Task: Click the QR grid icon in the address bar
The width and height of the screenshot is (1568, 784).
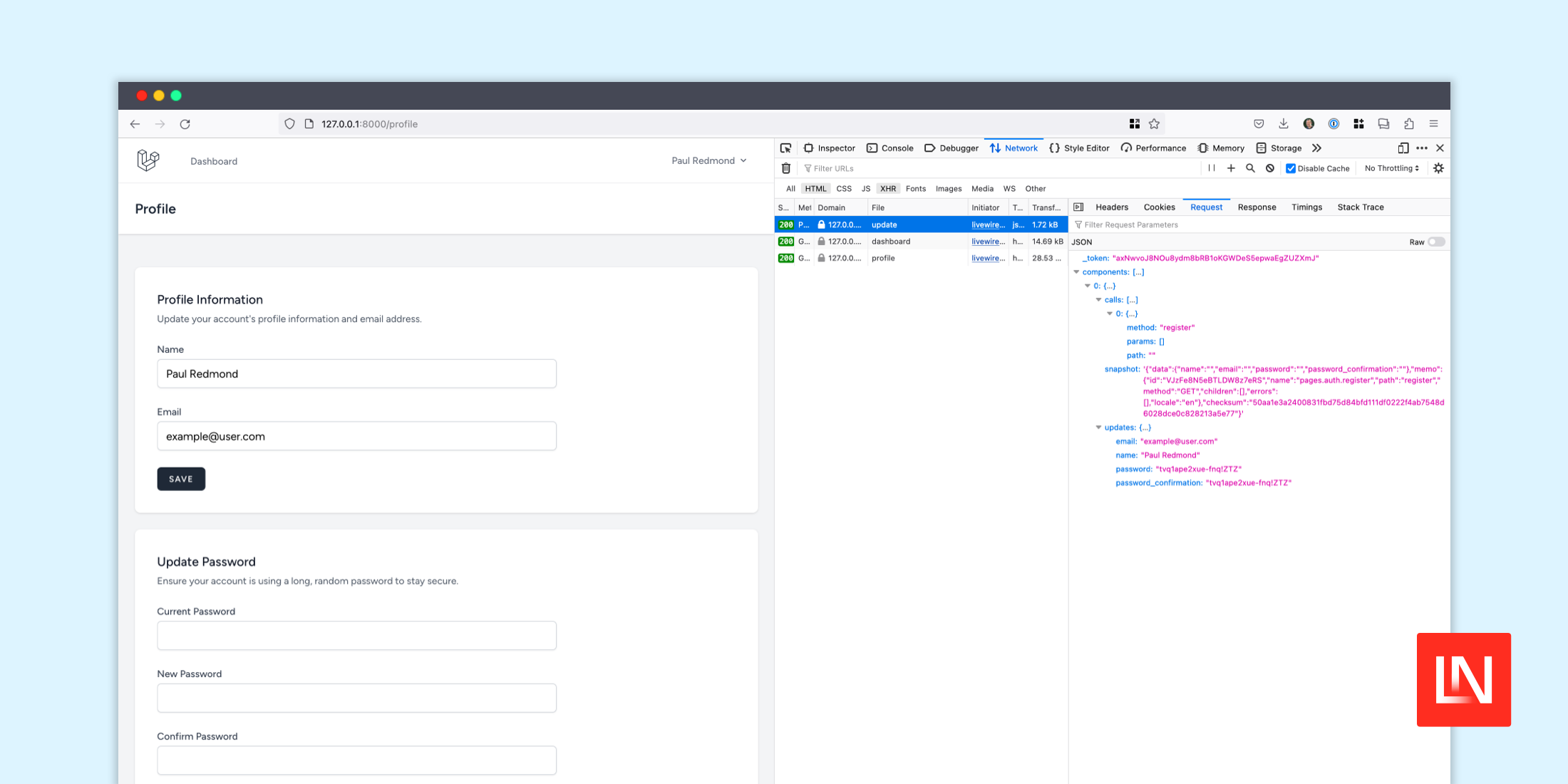Action: (1134, 124)
